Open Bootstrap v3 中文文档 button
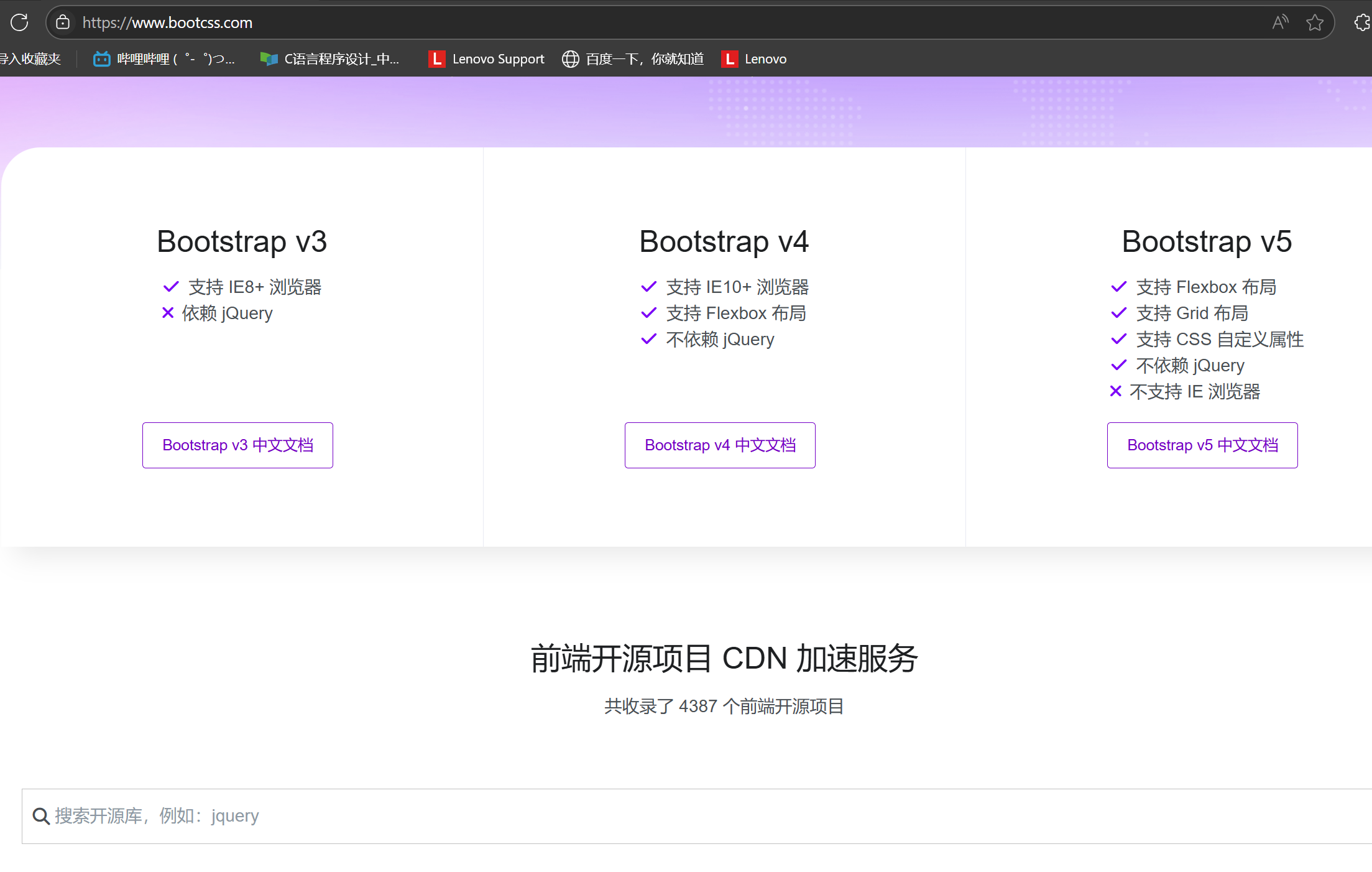 point(237,445)
